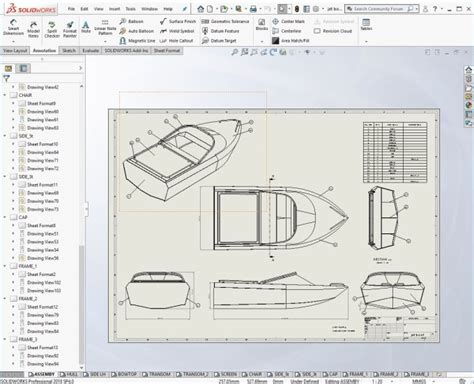474x384 pixels.
Task: Open the Geometric Tolerance tool
Action: point(225,21)
